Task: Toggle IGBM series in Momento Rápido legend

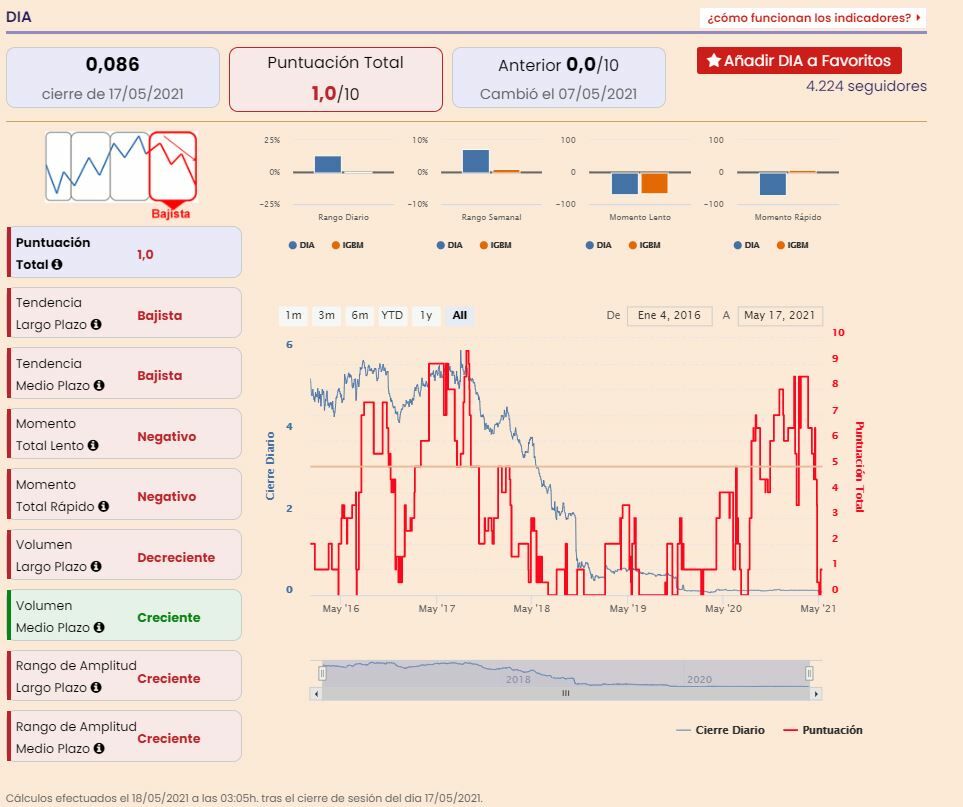Action: point(792,245)
